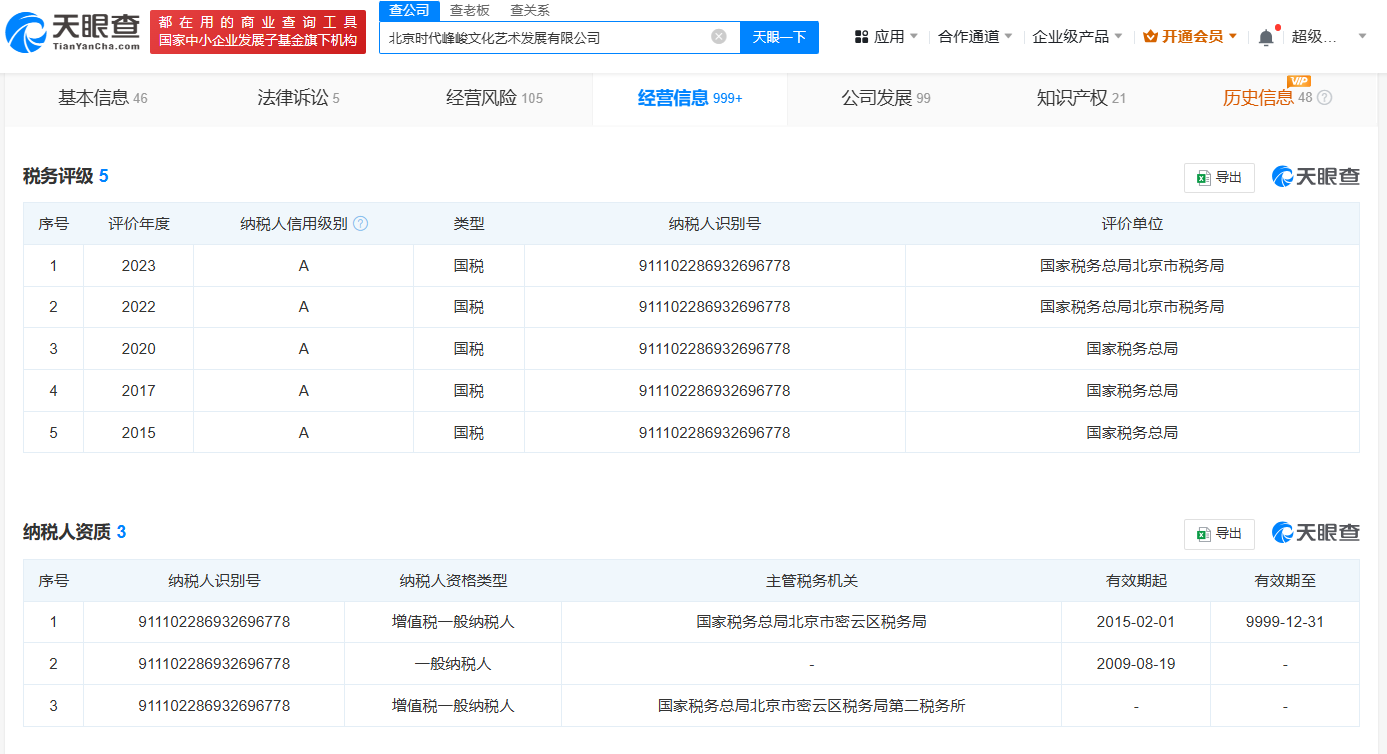Image resolution: width=1387 pixels, height=754 pixels.
Task: Click the Tianyancha logo at top left
Action: click(73, 32)
